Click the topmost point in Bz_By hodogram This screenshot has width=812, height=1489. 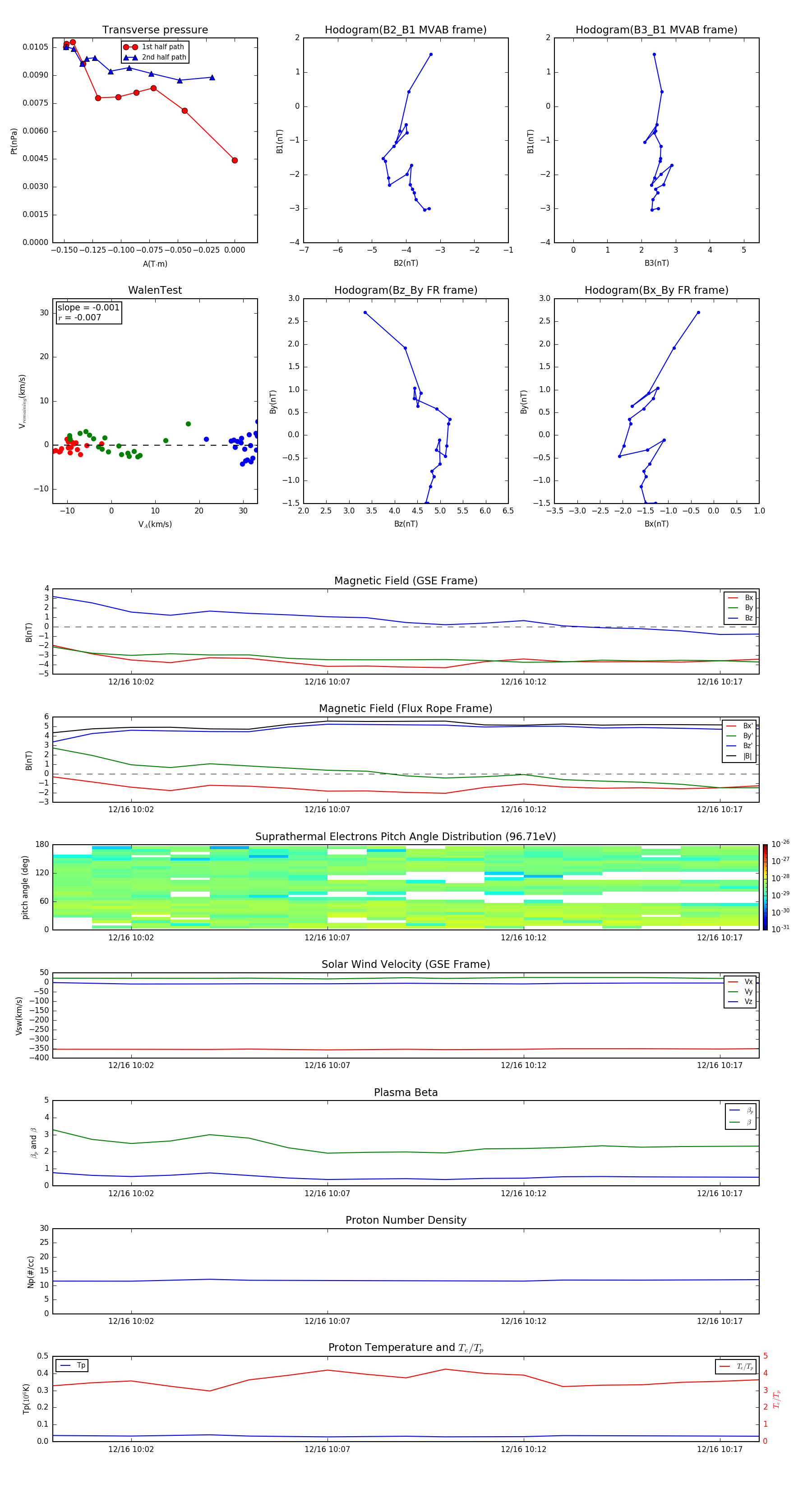tap(365, 313)
